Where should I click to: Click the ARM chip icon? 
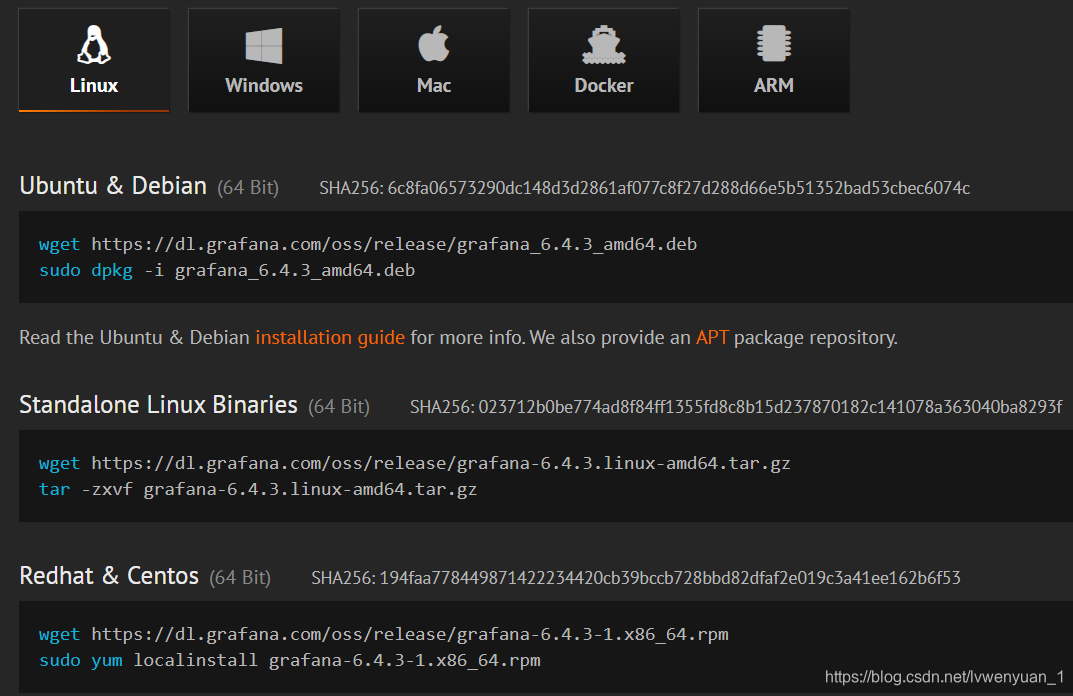[x=774, y=43]
